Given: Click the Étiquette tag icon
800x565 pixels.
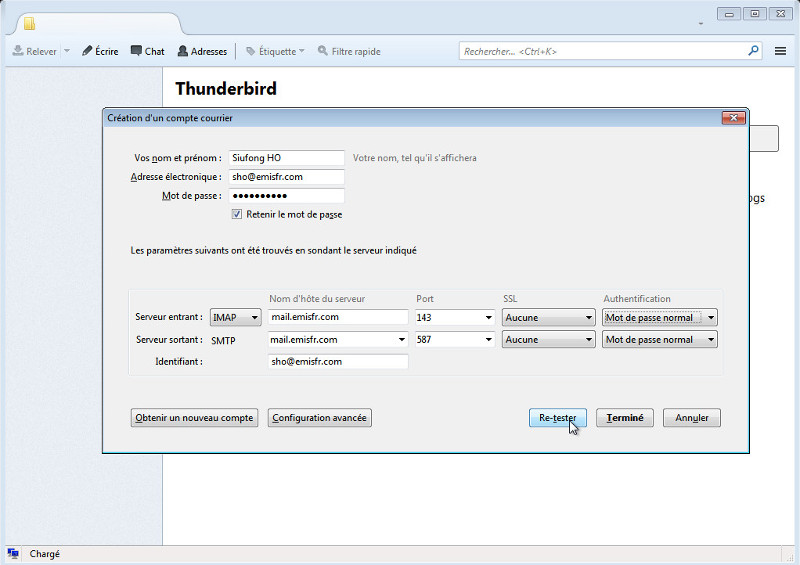Looking at the screenshot, I should point(251,51).
